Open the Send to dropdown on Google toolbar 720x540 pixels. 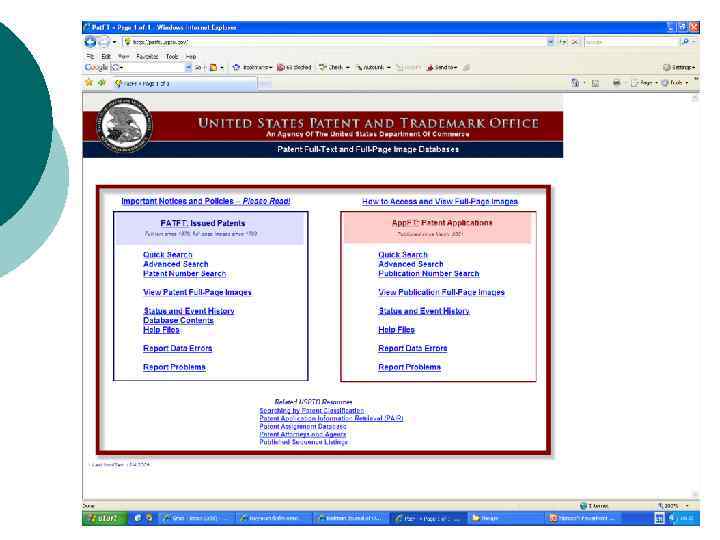442,67
